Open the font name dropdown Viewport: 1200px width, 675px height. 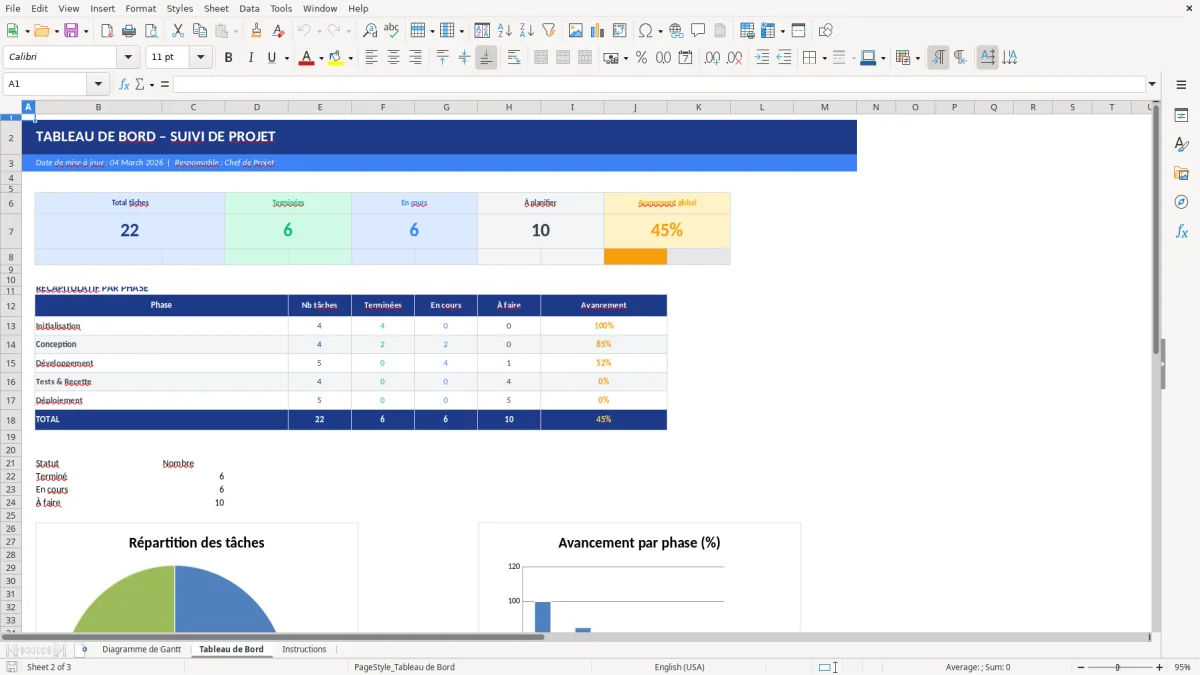(127, 57)
